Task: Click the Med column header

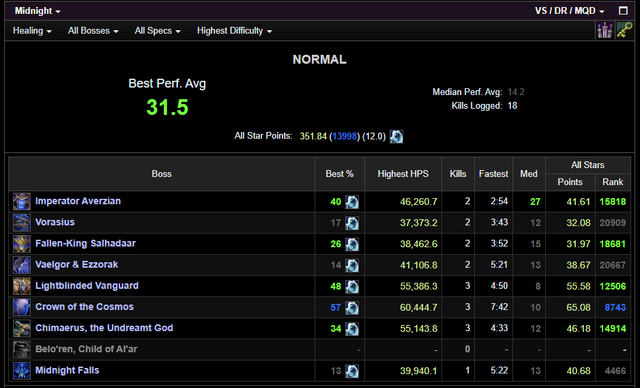Action: click(529, 174)
